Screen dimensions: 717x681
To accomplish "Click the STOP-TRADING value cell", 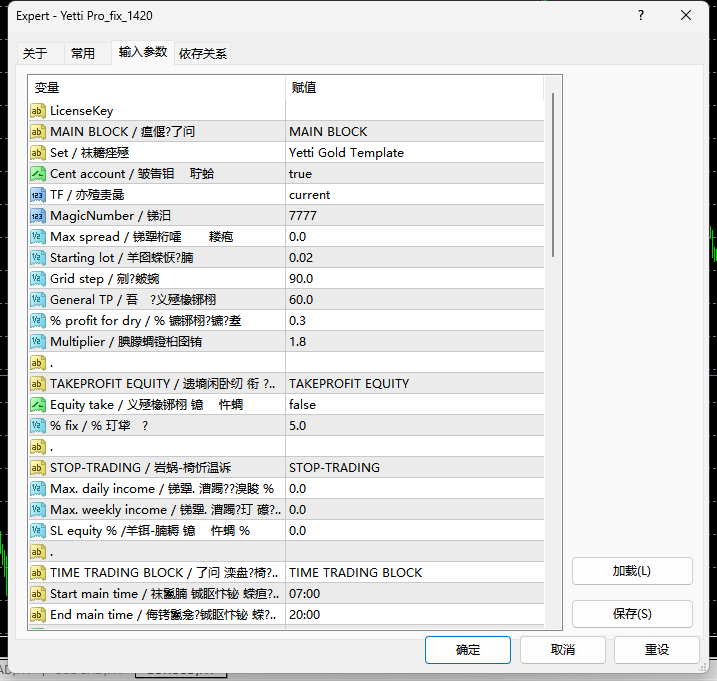I will (x=415, y=468).
